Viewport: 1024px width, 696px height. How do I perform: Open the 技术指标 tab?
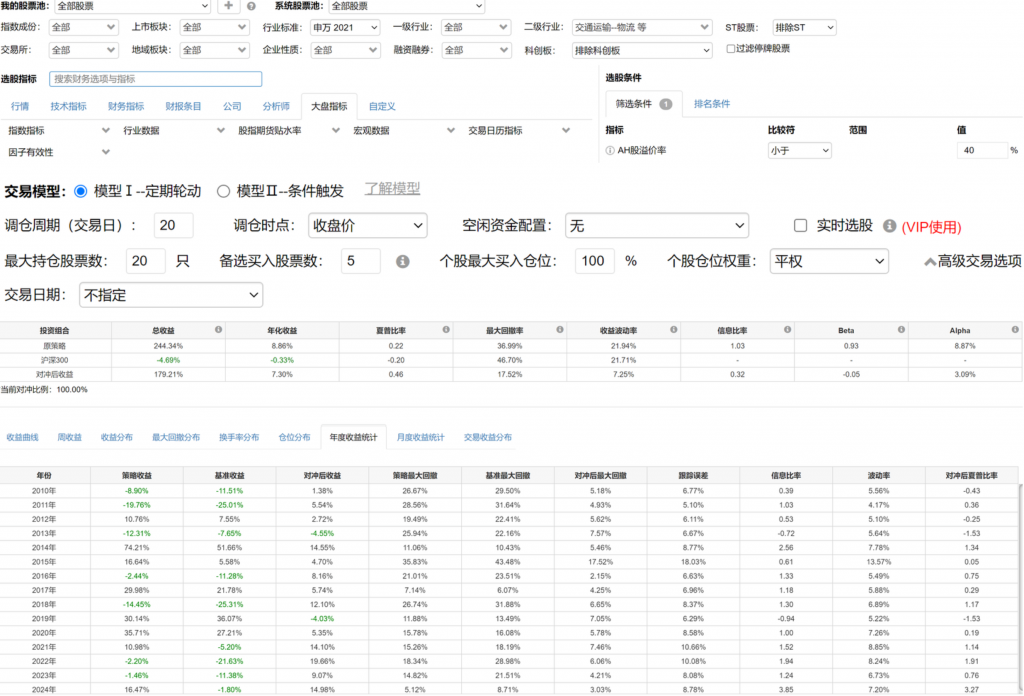[68, 106]
